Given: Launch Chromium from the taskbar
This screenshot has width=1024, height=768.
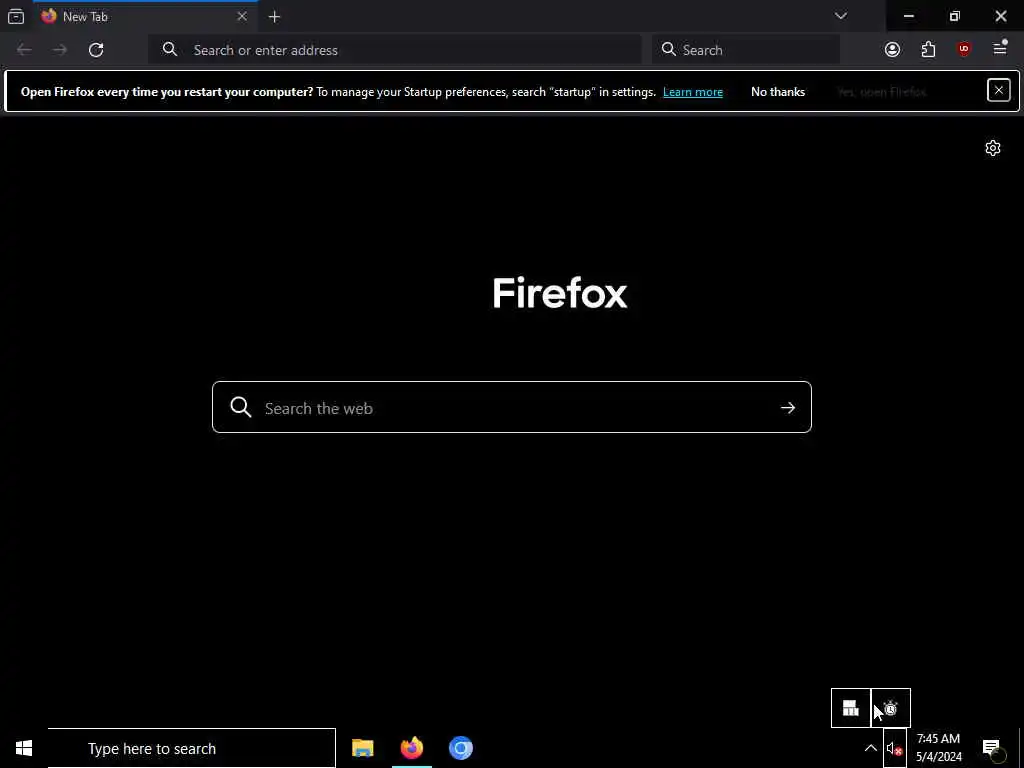Looking at the screenshot, I should pos(460,748).
